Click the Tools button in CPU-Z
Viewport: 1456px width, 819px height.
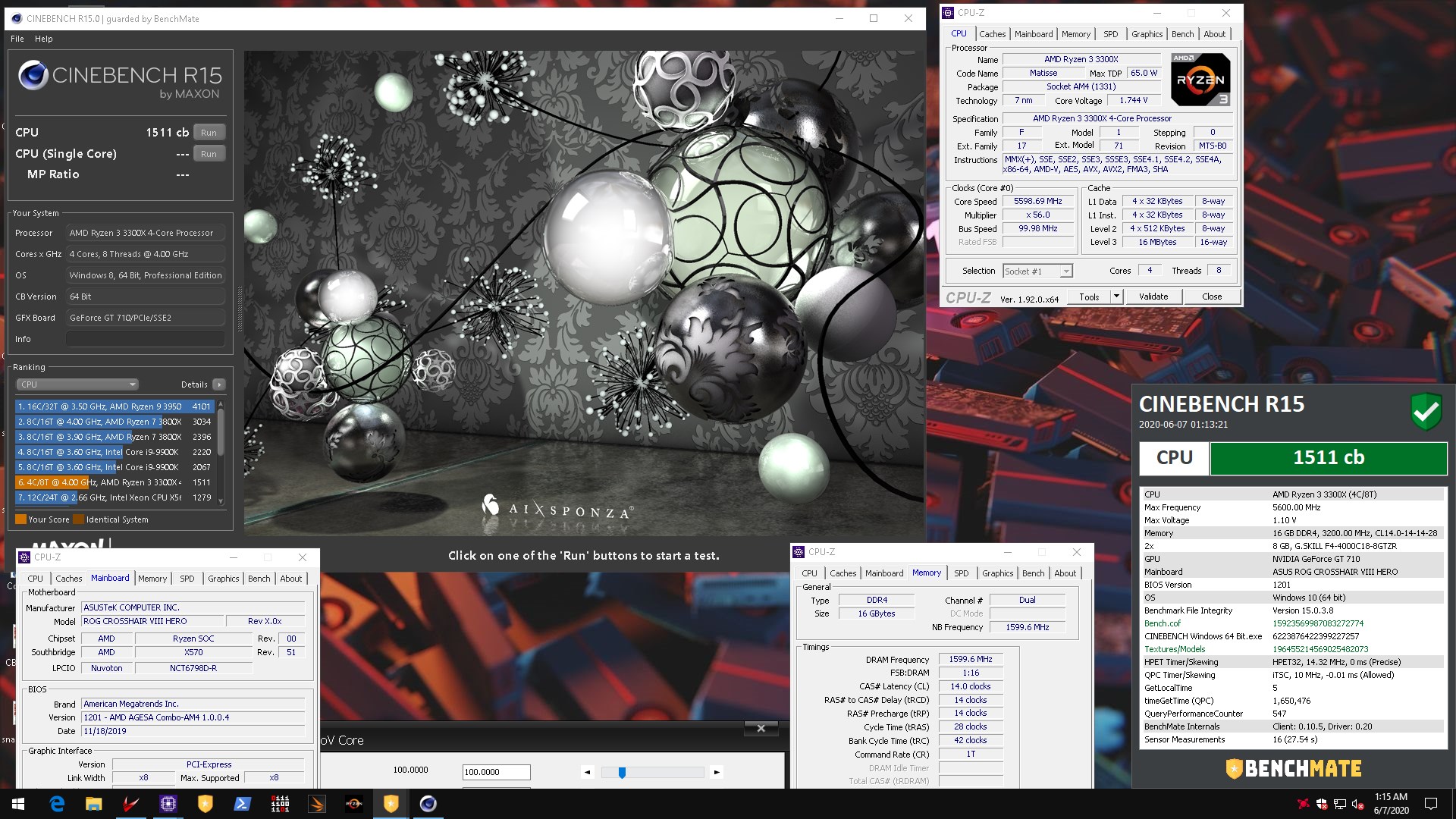(1089, 297)
